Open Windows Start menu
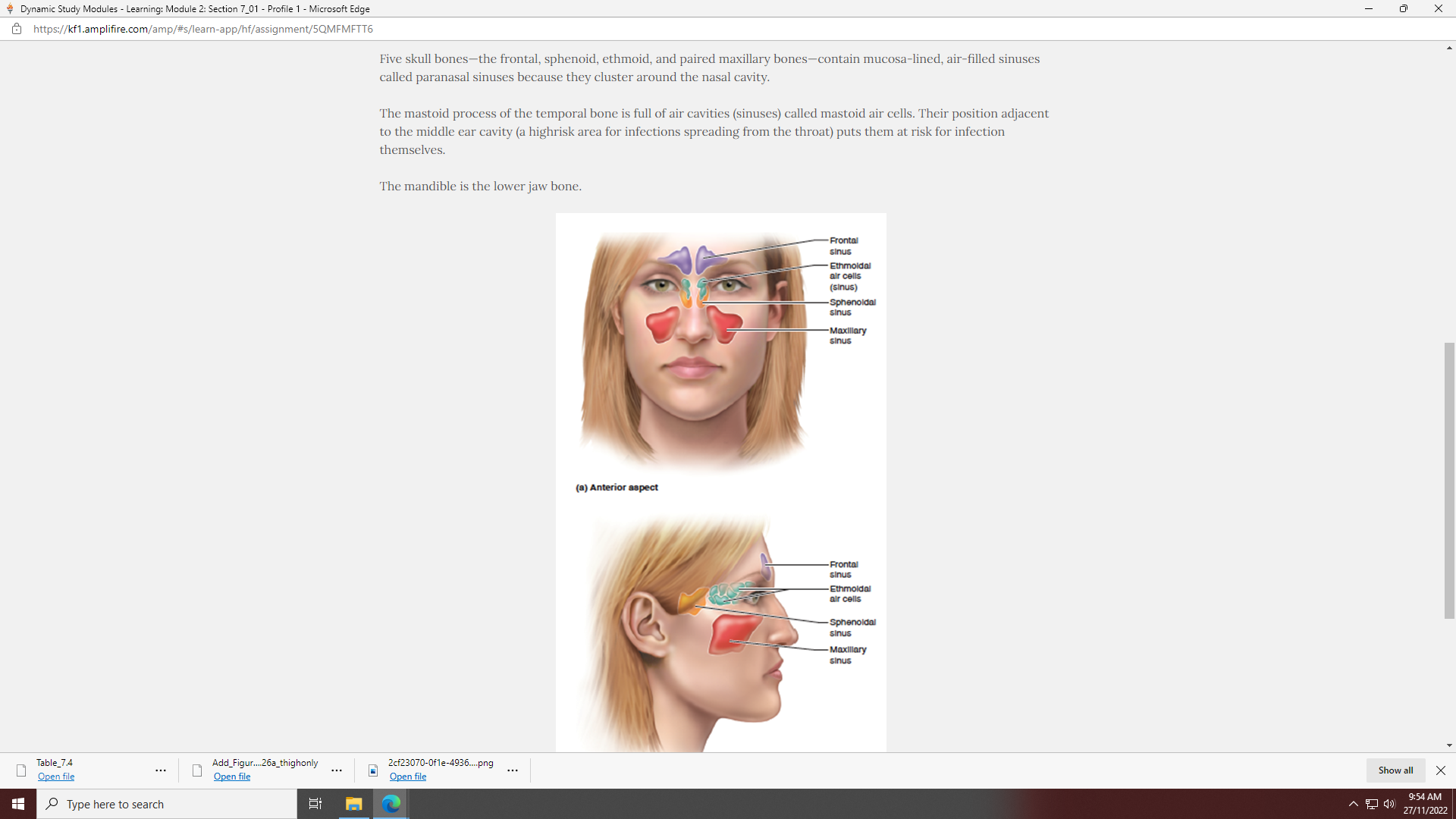This screenshot has height=819, width=1456. coord(18,804)
